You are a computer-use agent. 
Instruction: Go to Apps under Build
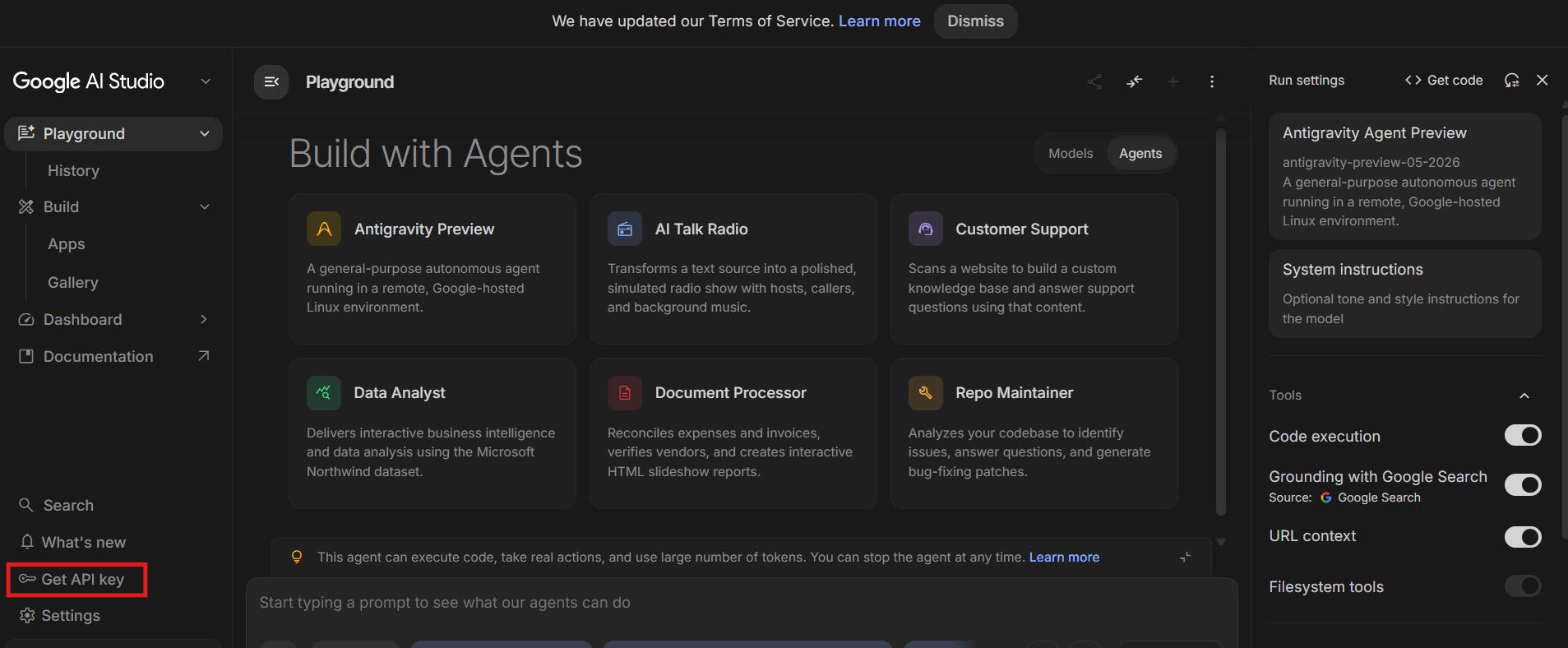point(67,244)
